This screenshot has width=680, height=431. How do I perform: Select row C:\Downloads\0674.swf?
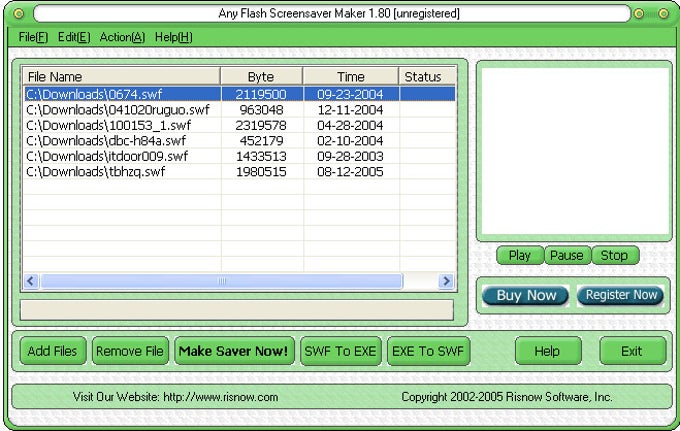pos(239,94)
